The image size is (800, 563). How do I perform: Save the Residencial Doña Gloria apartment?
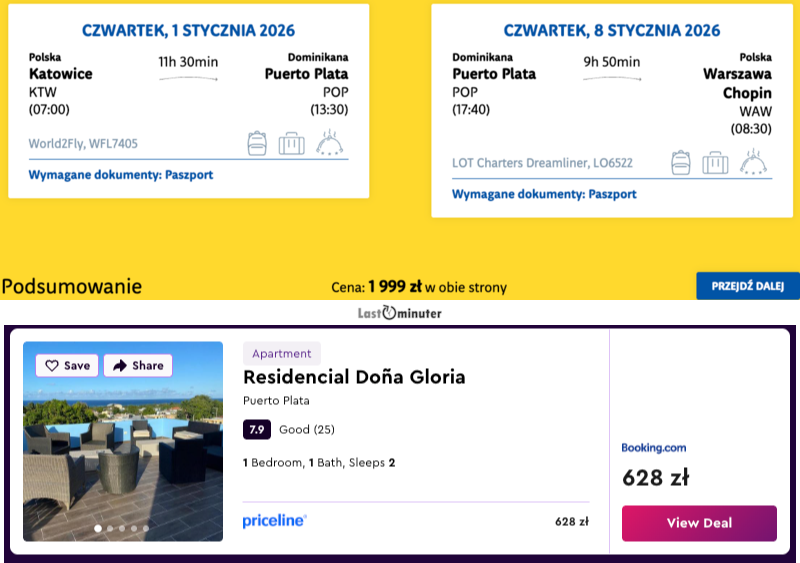(68, 366)
